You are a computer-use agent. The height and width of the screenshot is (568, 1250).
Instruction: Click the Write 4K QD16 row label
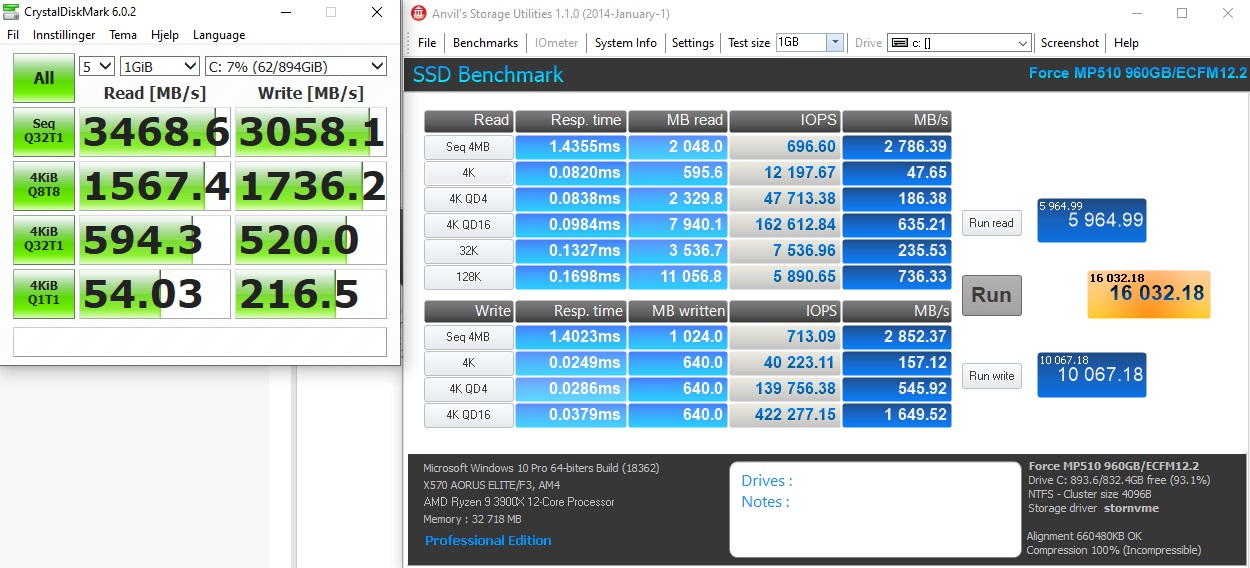[469, 415]
